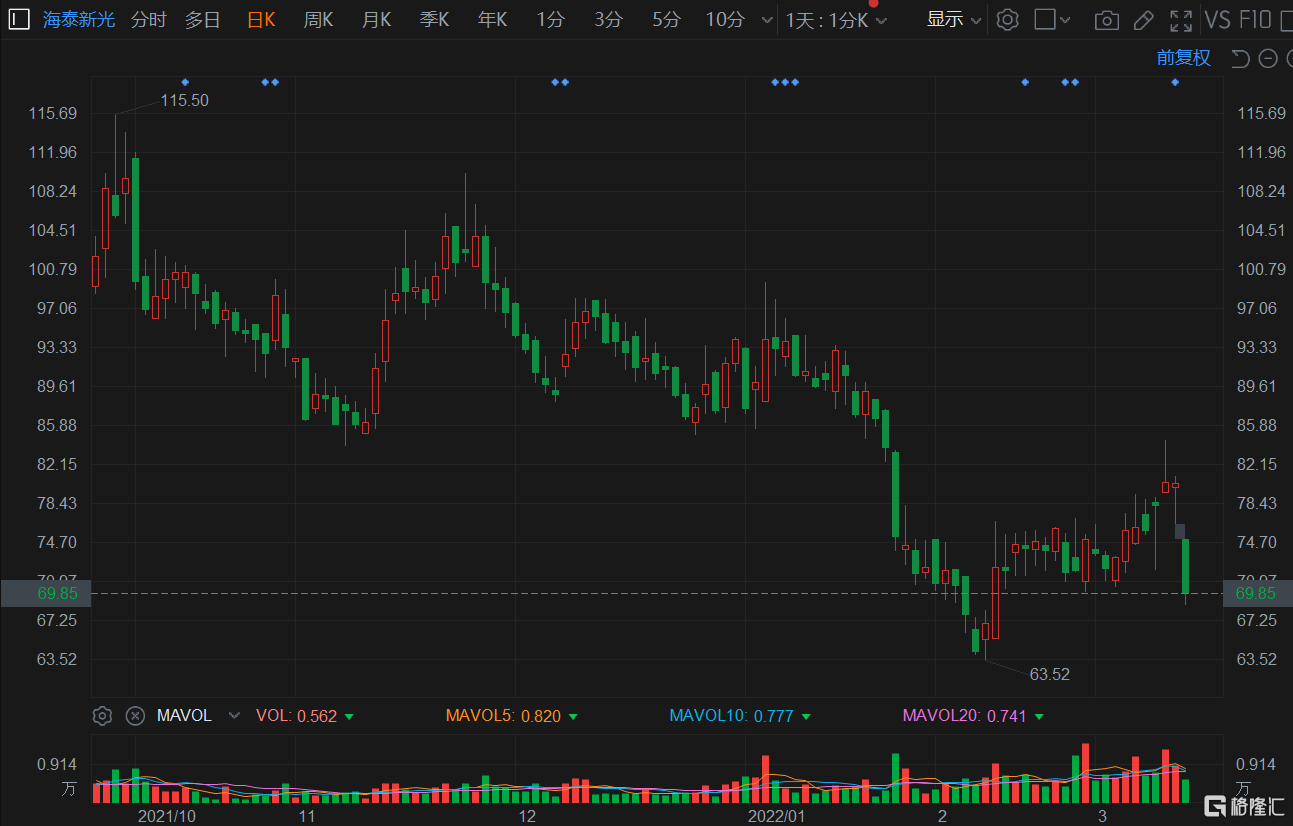1293x826 pixels.
Task: Select the 1分 interval tab
Action: tap(550, 19)
